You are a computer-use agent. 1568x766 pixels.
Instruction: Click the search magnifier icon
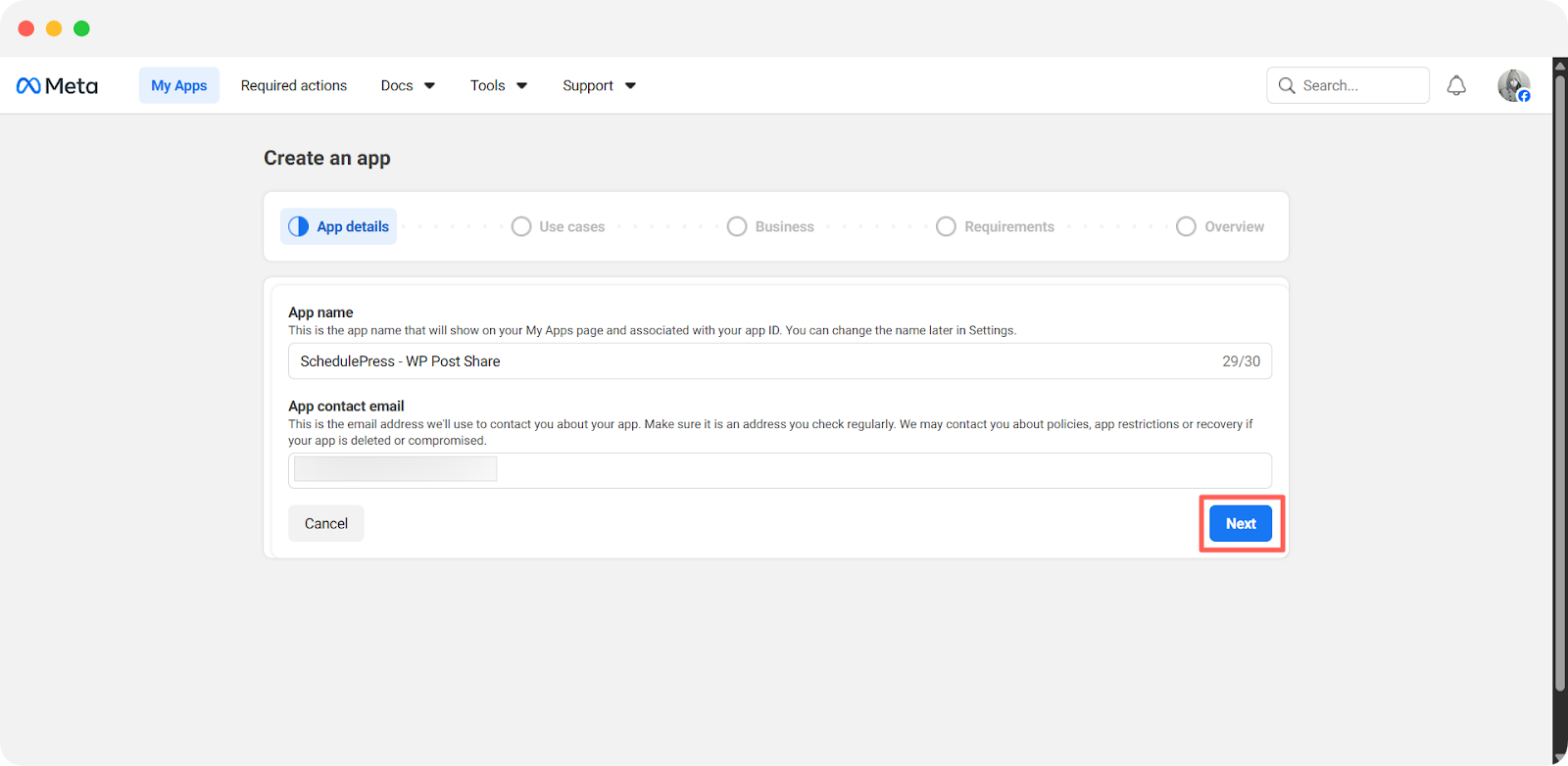[1287, 86]
